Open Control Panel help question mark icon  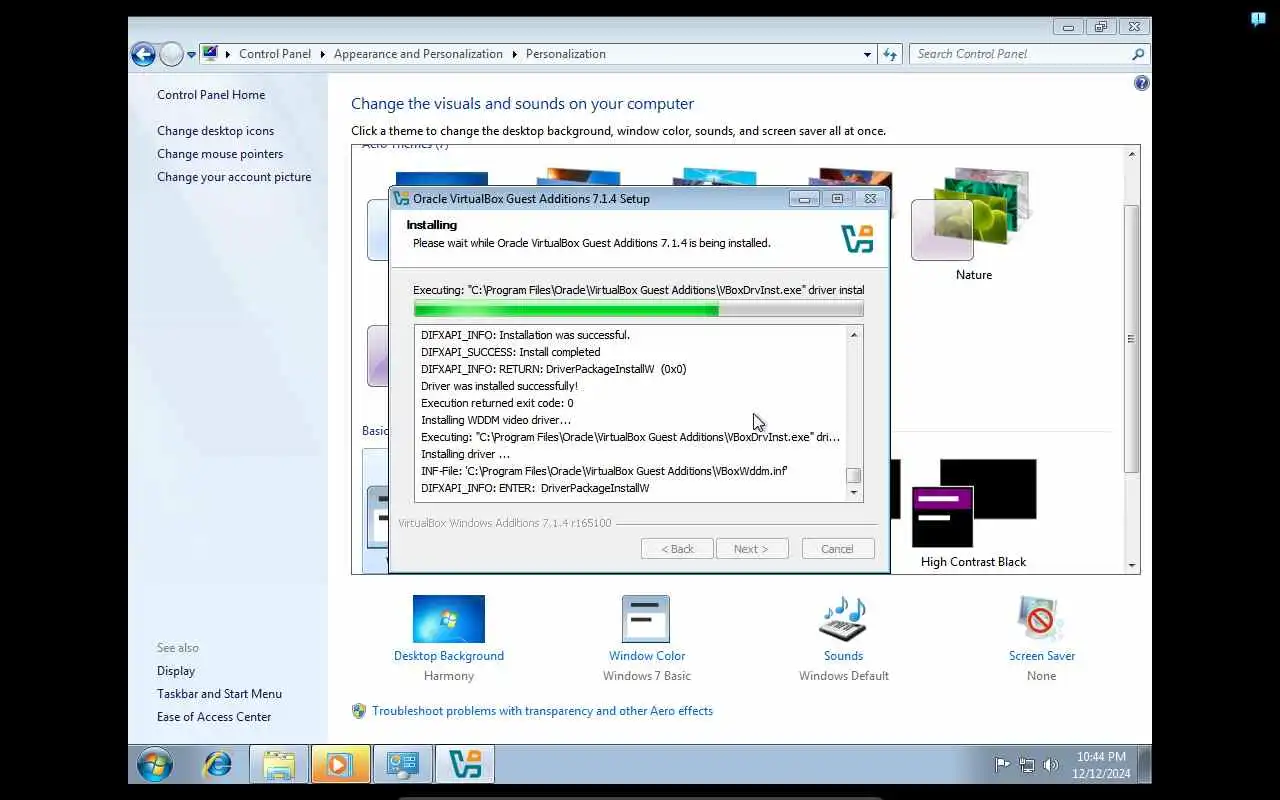pyautogui.click(x=1141, y=83)
